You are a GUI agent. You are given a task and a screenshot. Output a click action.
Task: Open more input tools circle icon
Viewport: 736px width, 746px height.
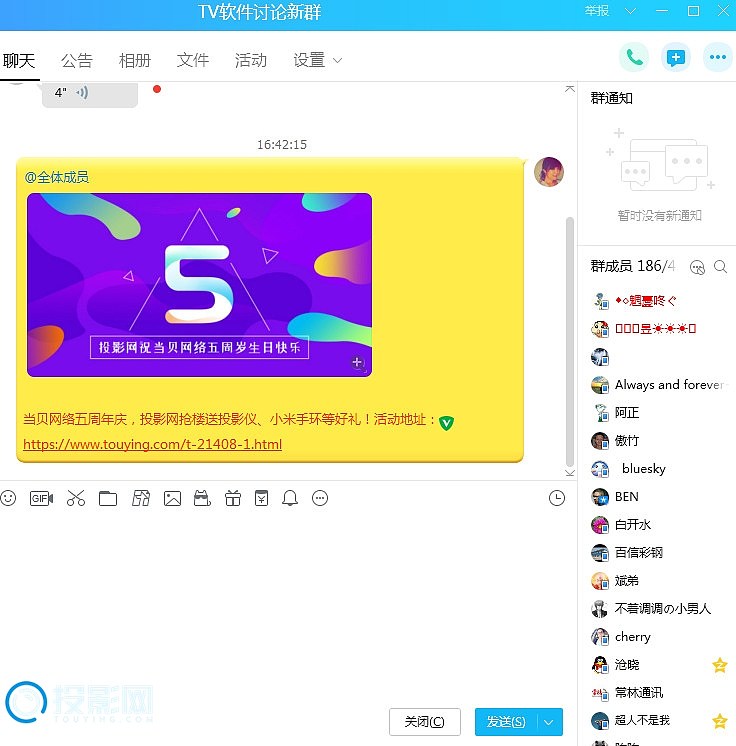[320, 498]
